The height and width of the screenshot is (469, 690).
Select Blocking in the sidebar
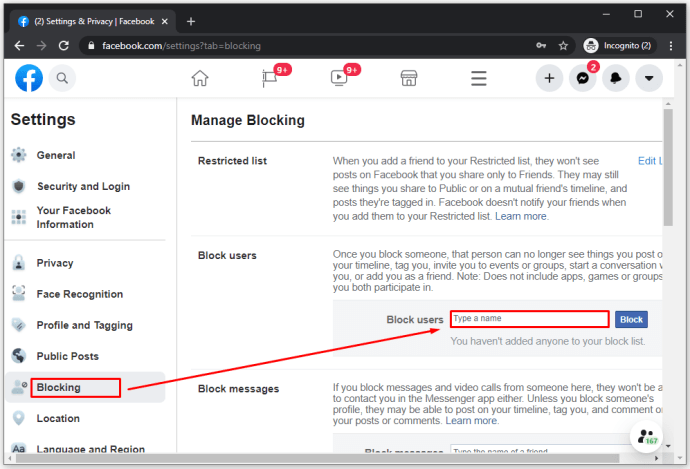(x=85, y=388)
